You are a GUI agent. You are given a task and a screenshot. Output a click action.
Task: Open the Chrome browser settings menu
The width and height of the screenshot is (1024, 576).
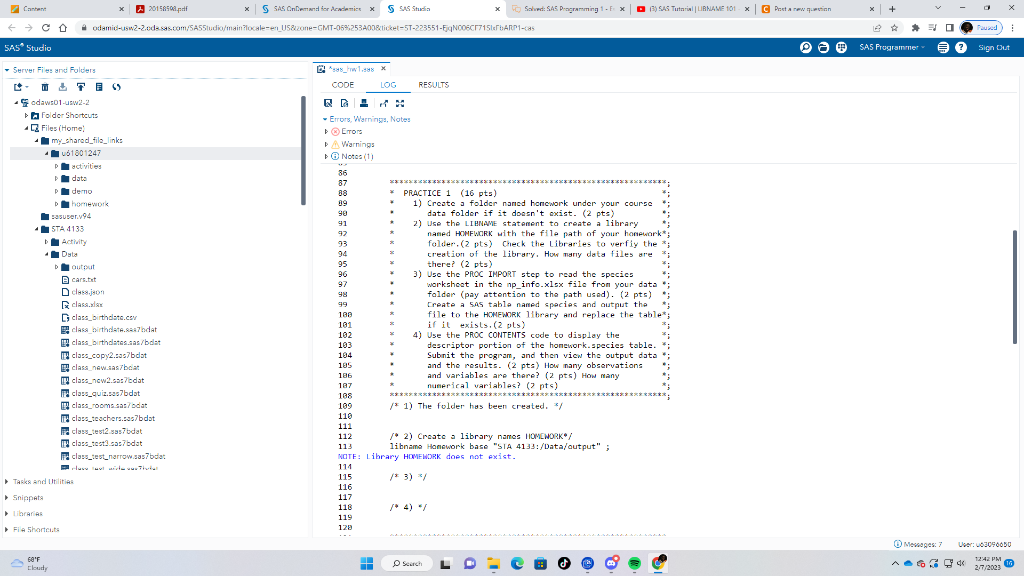(x=1013, y=28)
